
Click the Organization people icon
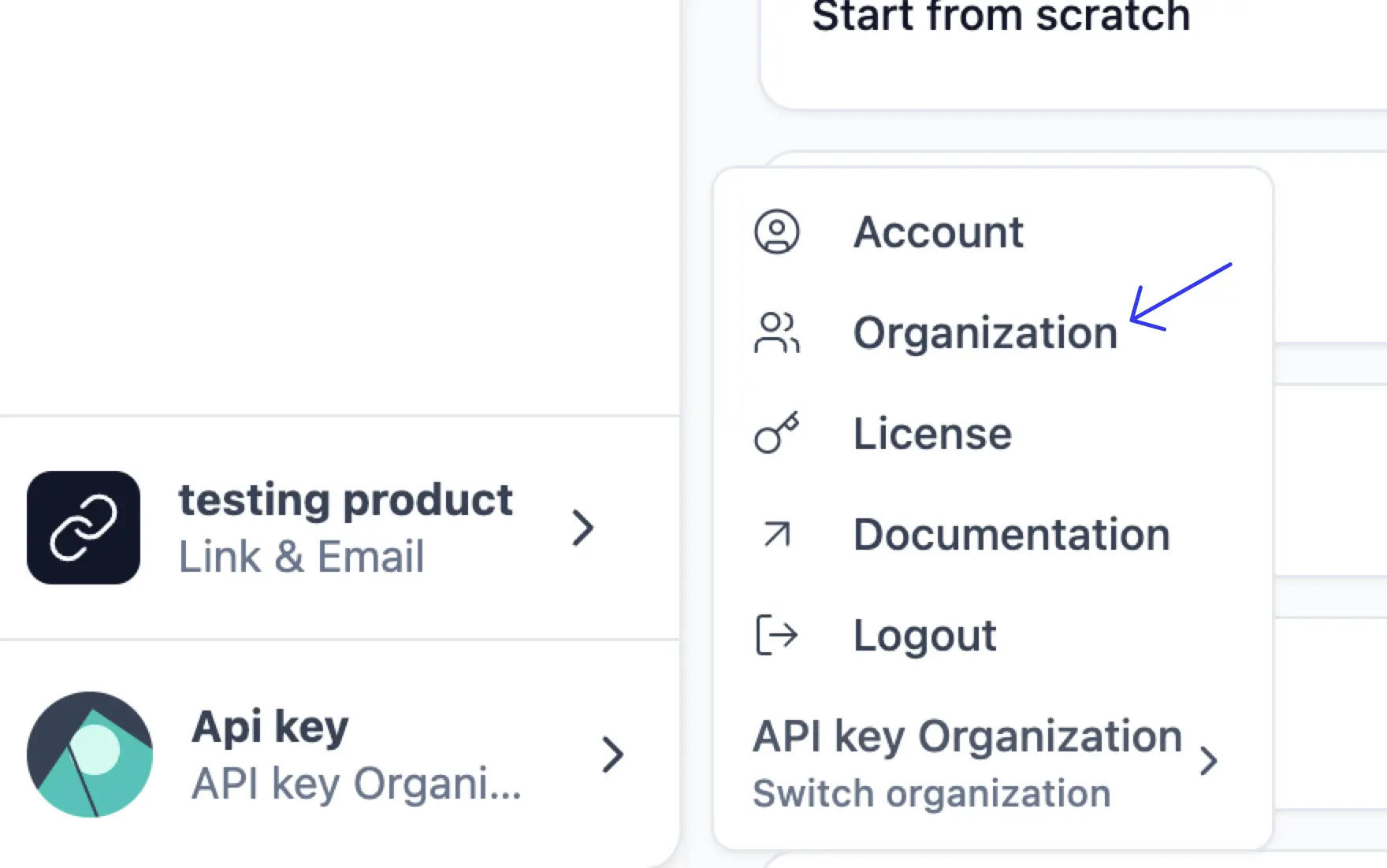[x=777, y=332]
